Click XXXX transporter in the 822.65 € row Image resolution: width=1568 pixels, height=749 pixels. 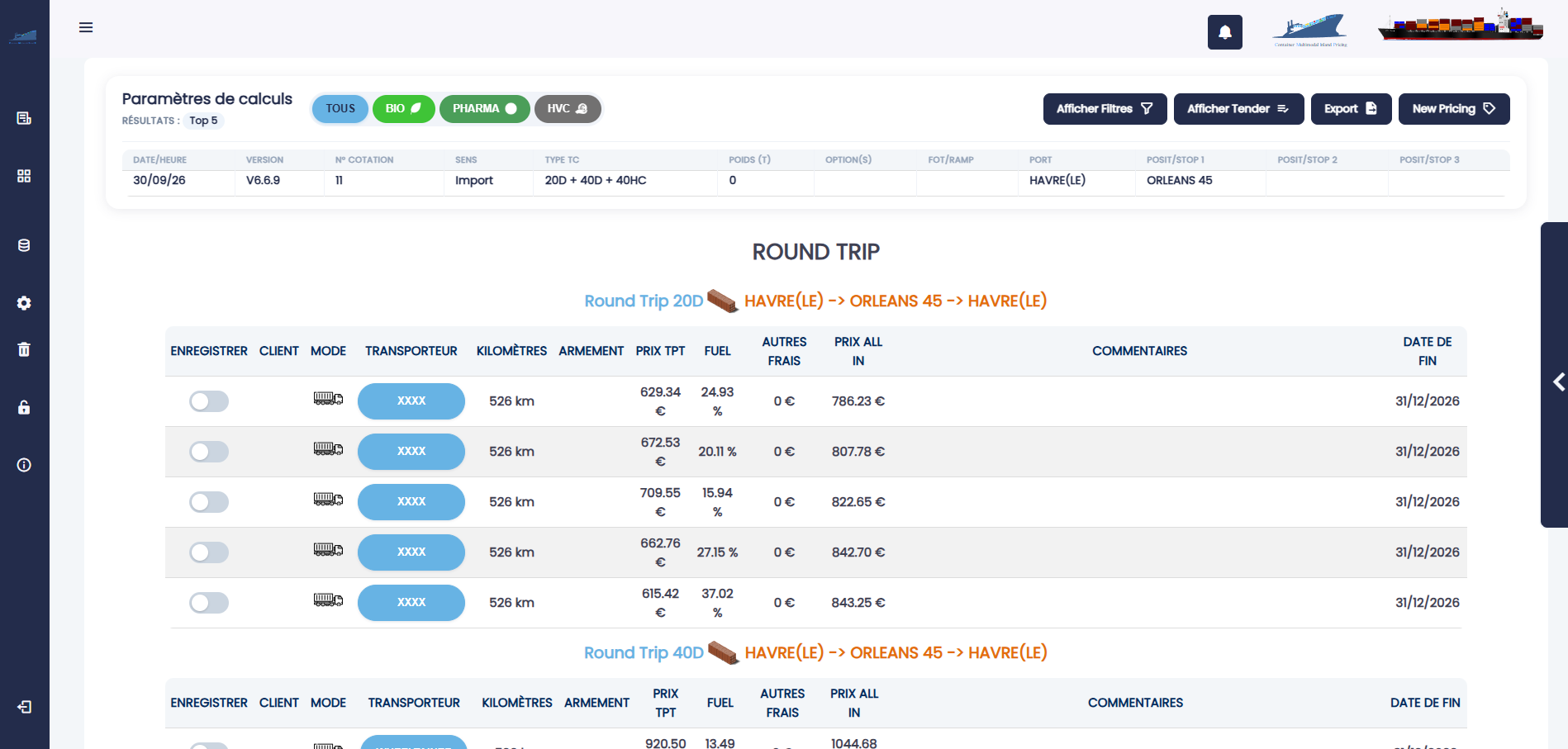(411, 502)
